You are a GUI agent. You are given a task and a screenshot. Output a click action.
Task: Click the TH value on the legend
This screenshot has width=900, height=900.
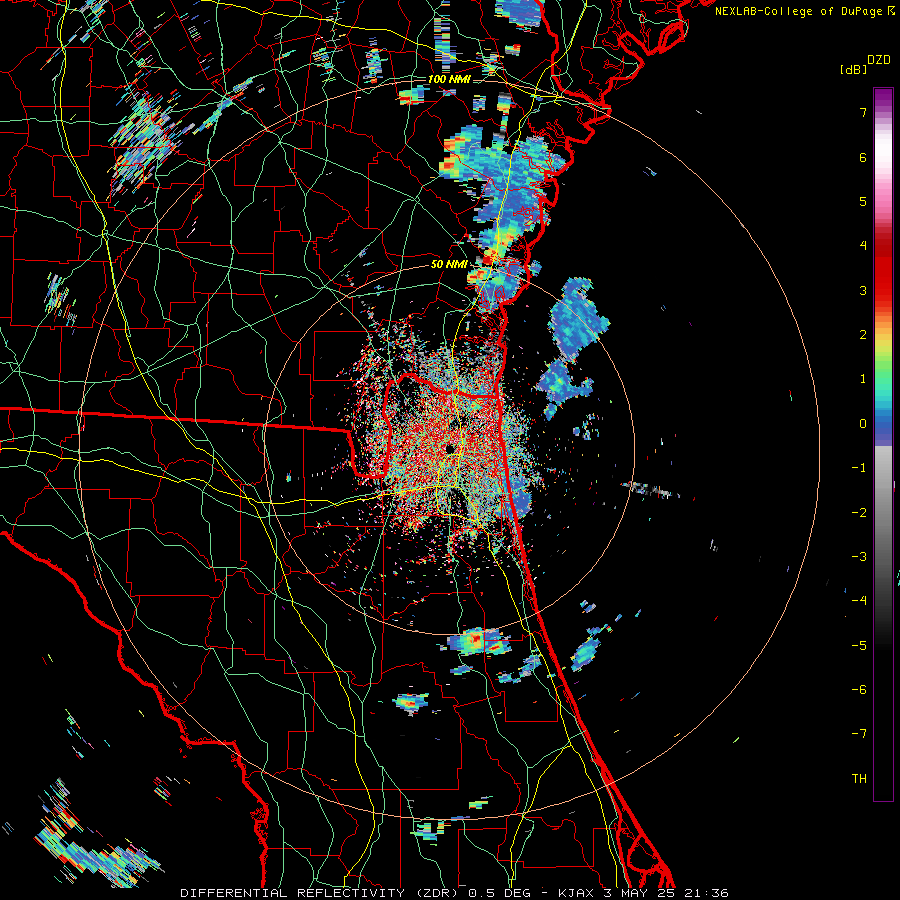(x=859, y=778)
